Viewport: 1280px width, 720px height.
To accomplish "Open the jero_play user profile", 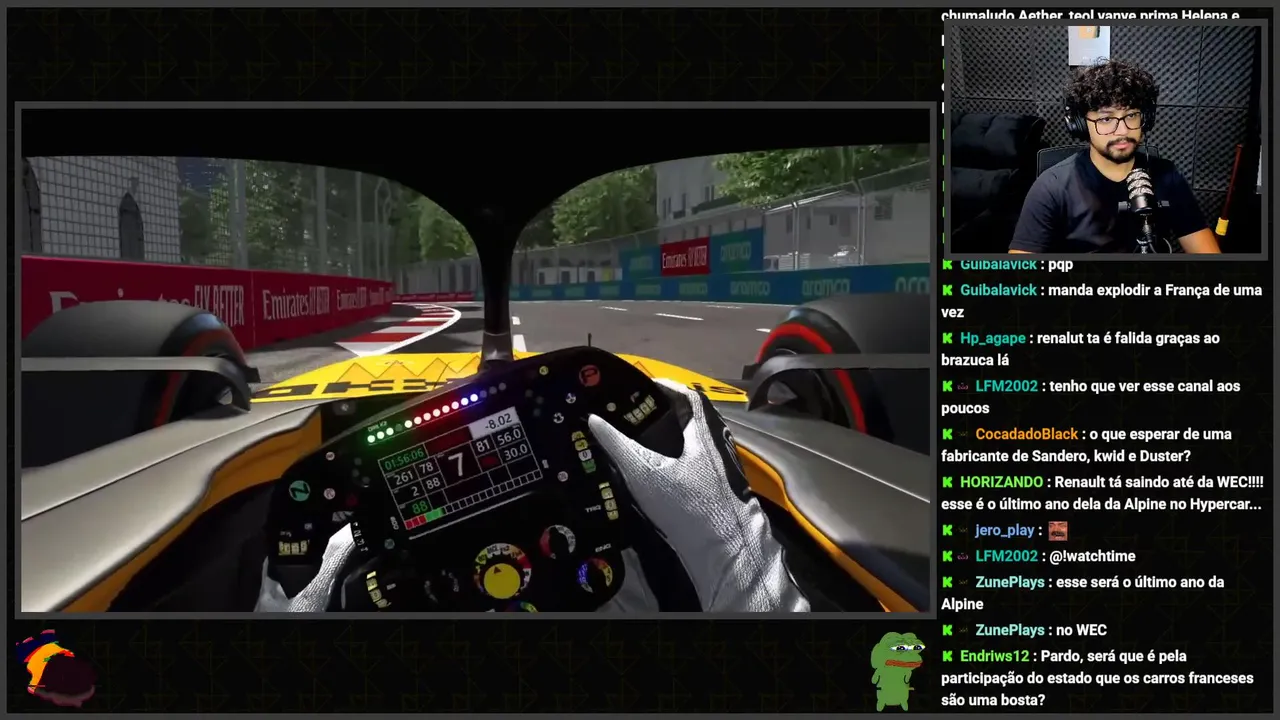I will pyautogui.click(x=1004, y=530).
